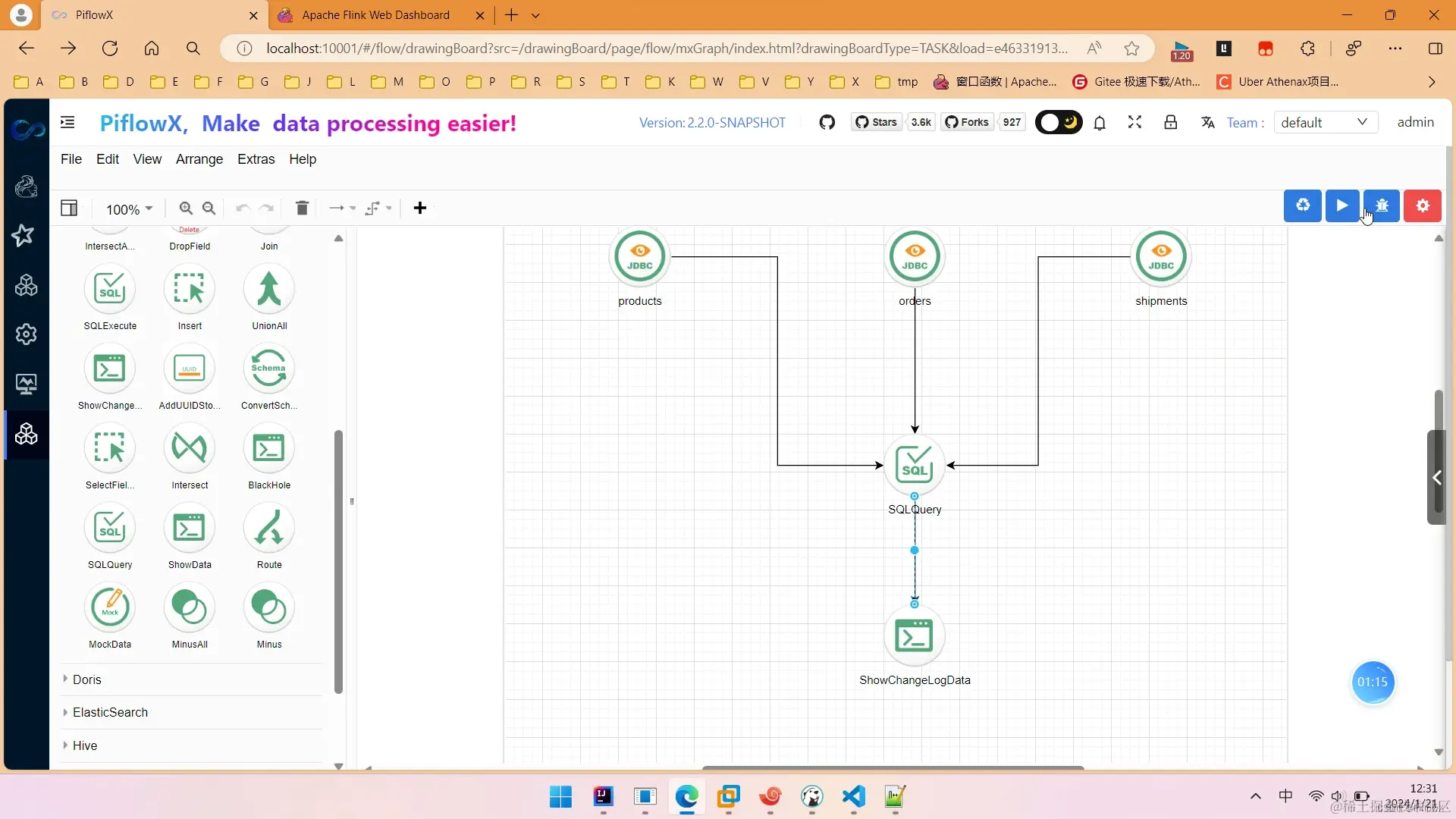Click the delete trash toolbar icon
This screenshot has height=819, width=1456.
pos(302,208)
